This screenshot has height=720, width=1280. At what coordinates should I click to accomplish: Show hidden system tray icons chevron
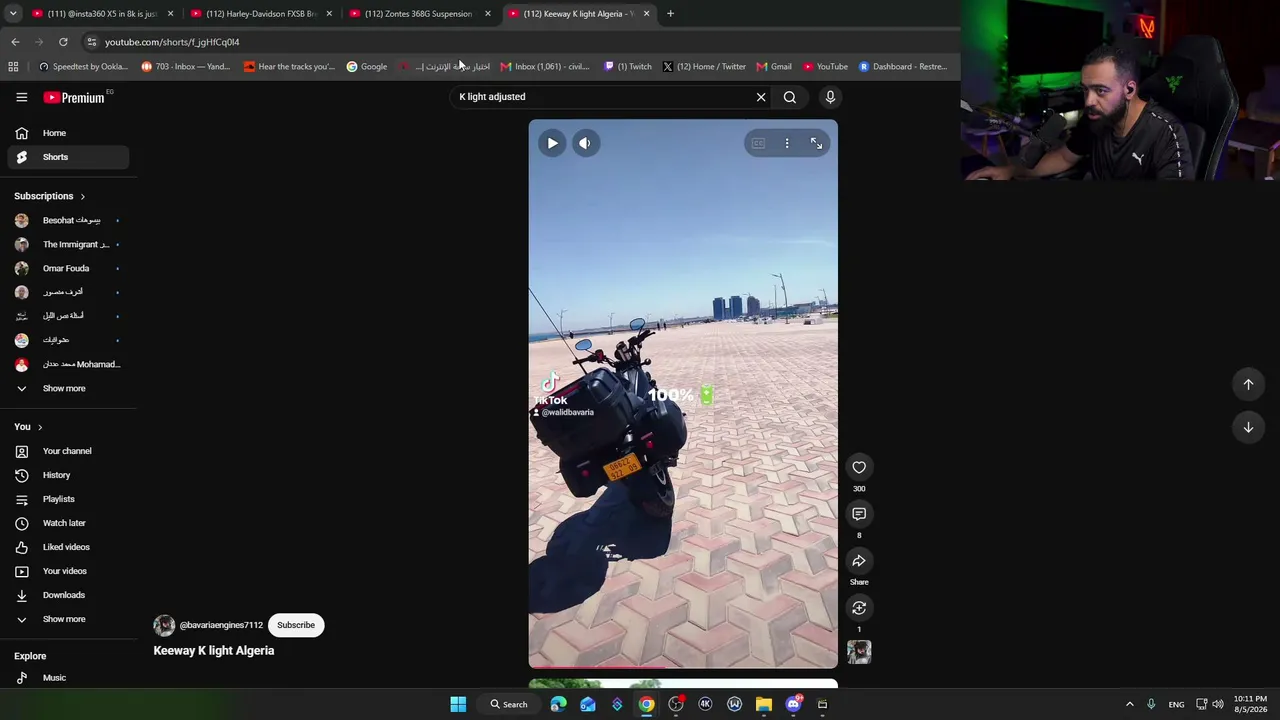(1130, 704)
